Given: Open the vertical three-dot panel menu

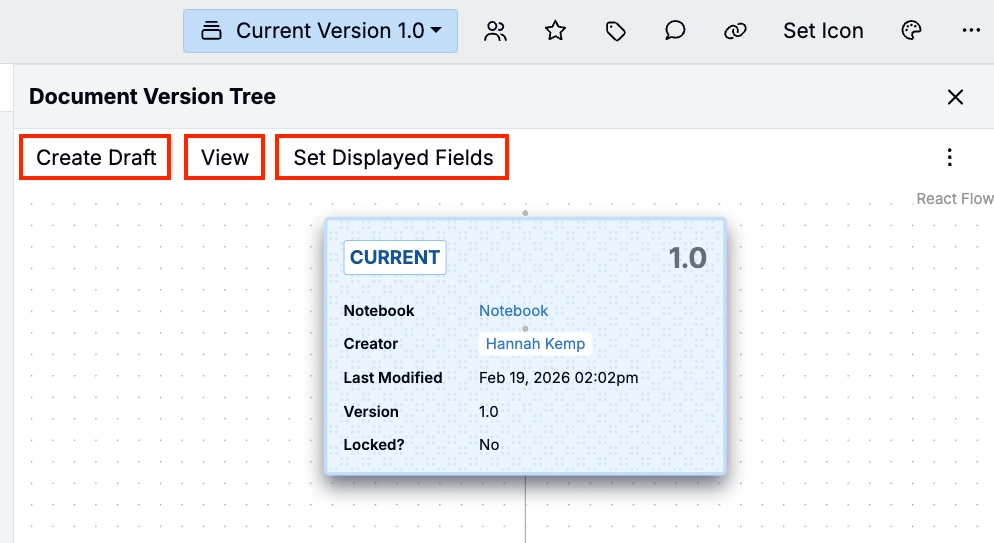Looking at the screenshot, I should click(950, 157).
